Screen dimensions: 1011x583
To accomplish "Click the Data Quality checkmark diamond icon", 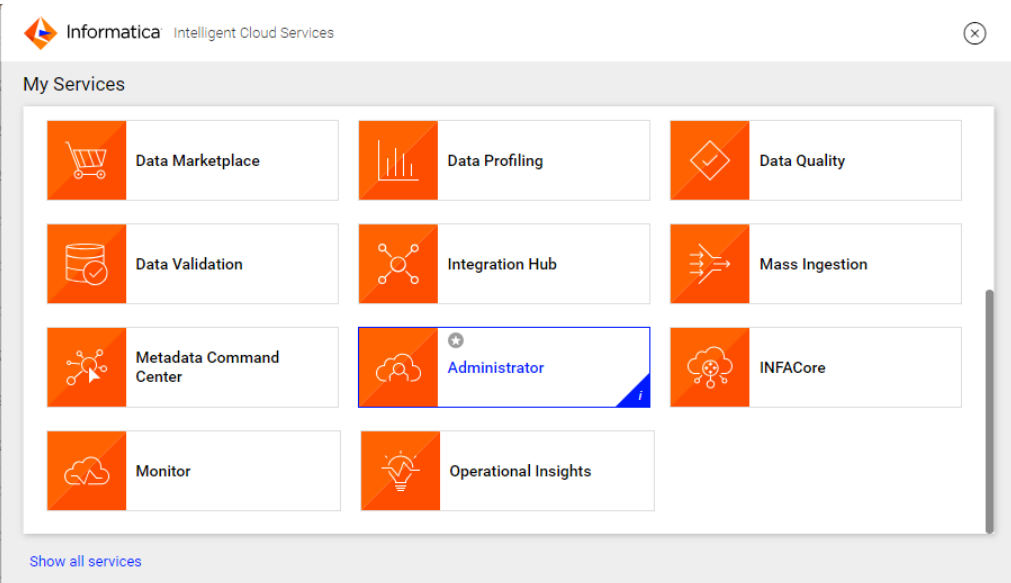I will click(x=710, y=160).
